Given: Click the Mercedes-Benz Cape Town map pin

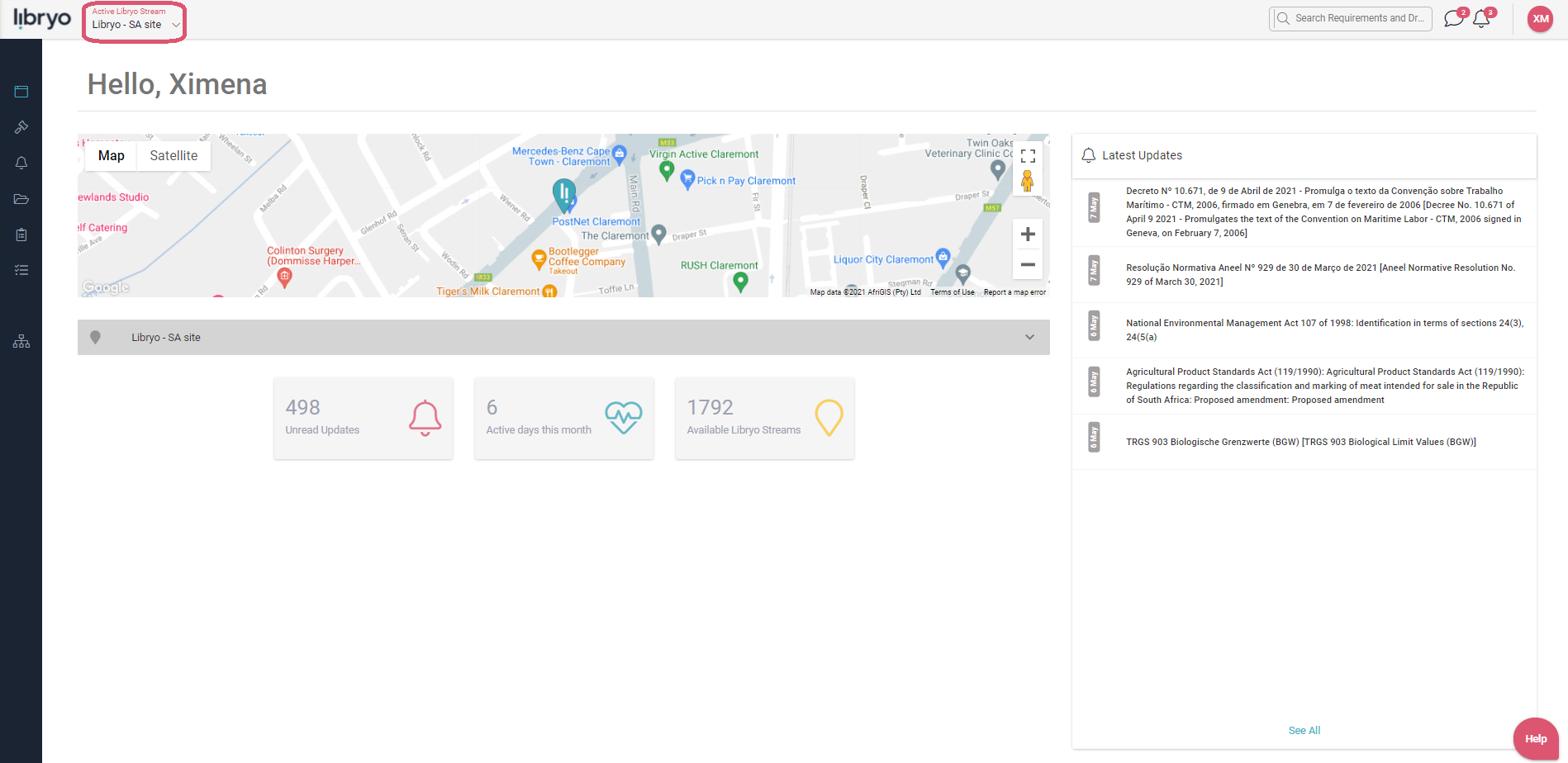Looking at the screenshot, I should click(x=620, y=154).
